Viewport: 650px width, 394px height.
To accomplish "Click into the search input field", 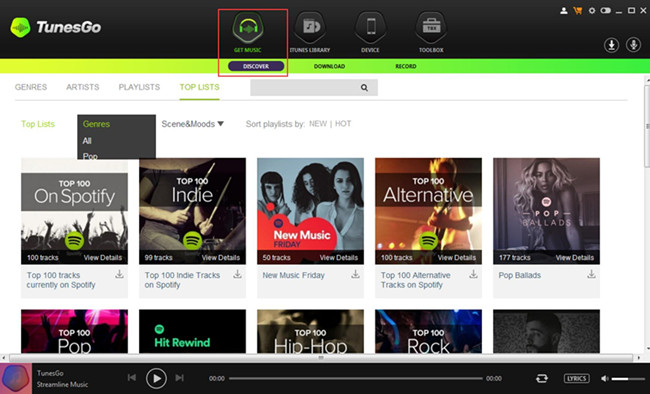I will coord(314,88).
